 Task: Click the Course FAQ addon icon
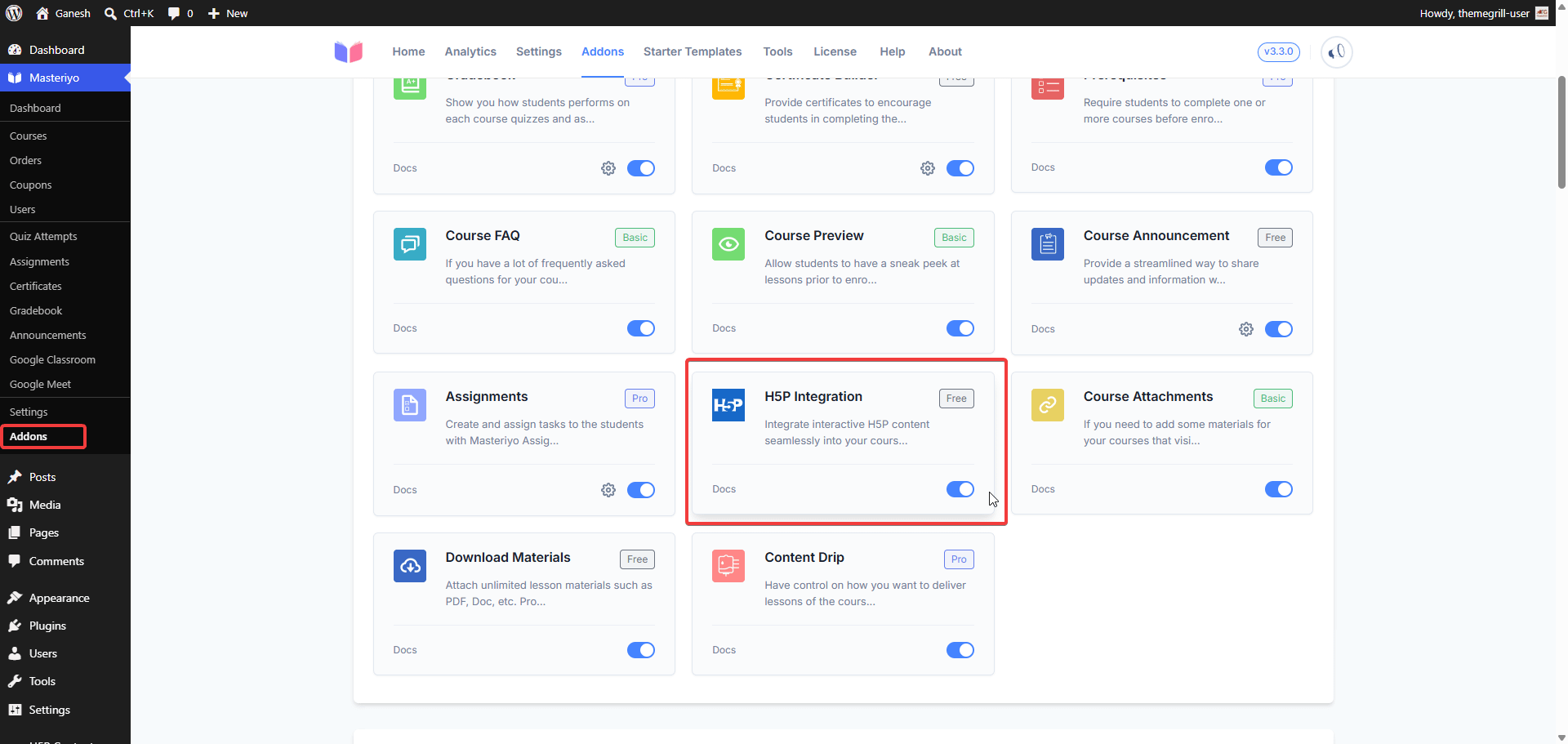[410, 244]
